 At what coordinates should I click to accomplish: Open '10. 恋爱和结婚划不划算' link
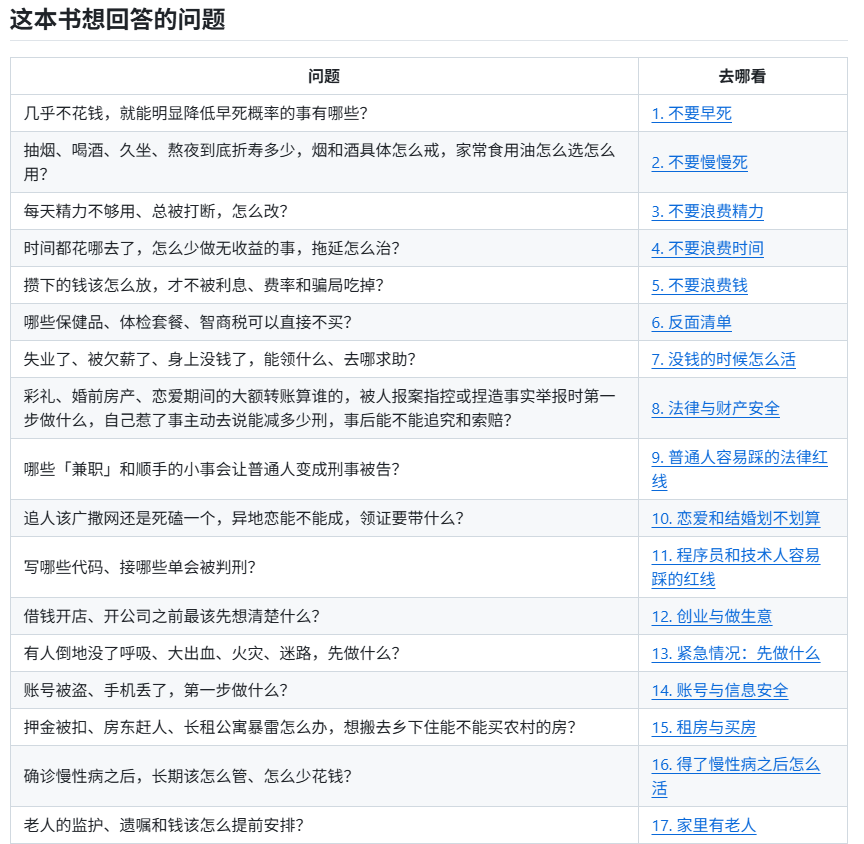[x=736, y=518]
